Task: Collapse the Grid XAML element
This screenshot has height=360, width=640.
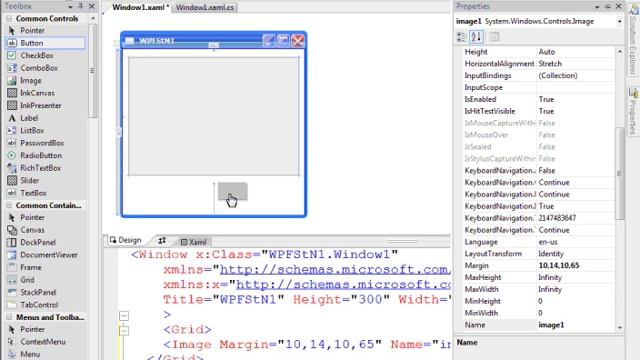Action: point(124,331)
